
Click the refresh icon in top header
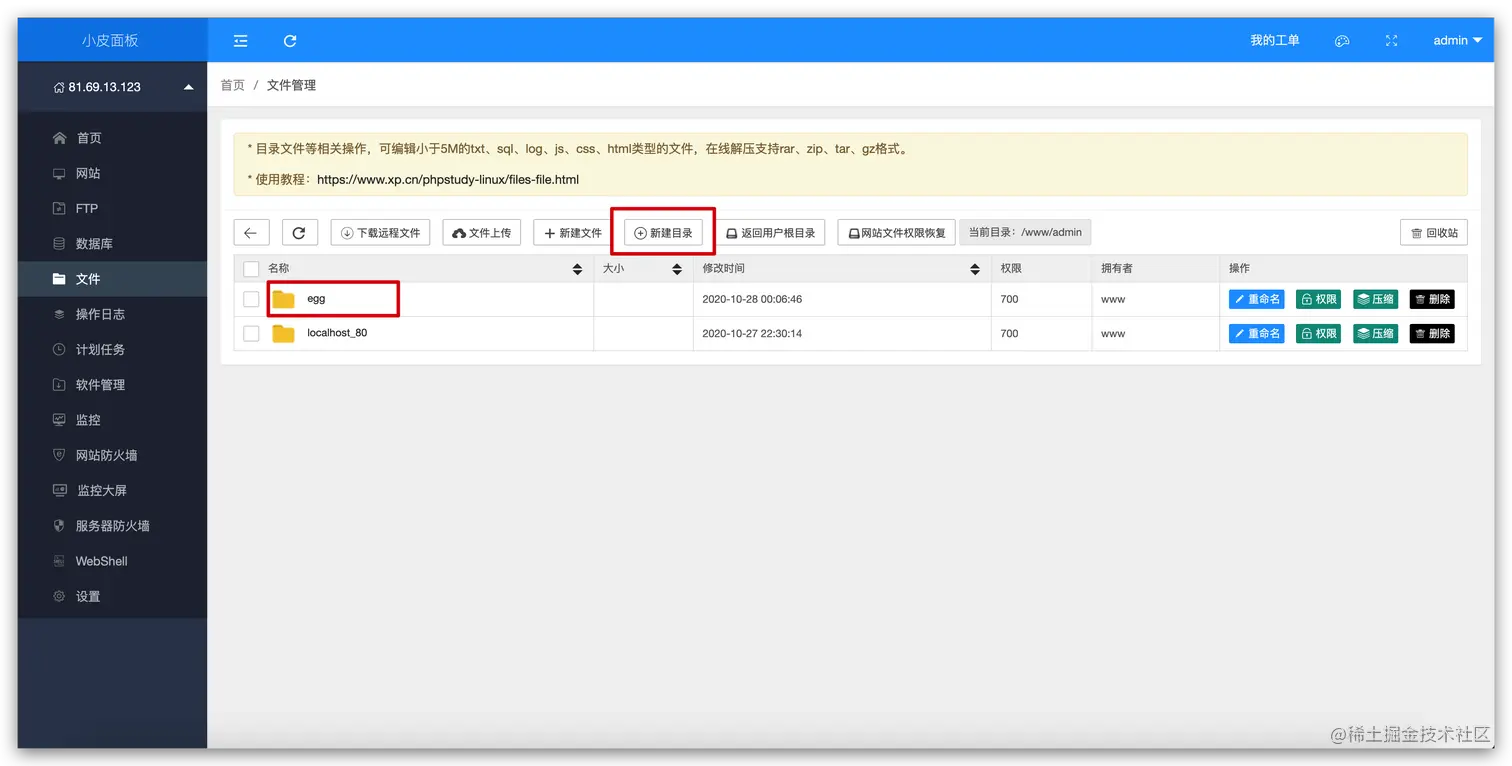(290, 41)
